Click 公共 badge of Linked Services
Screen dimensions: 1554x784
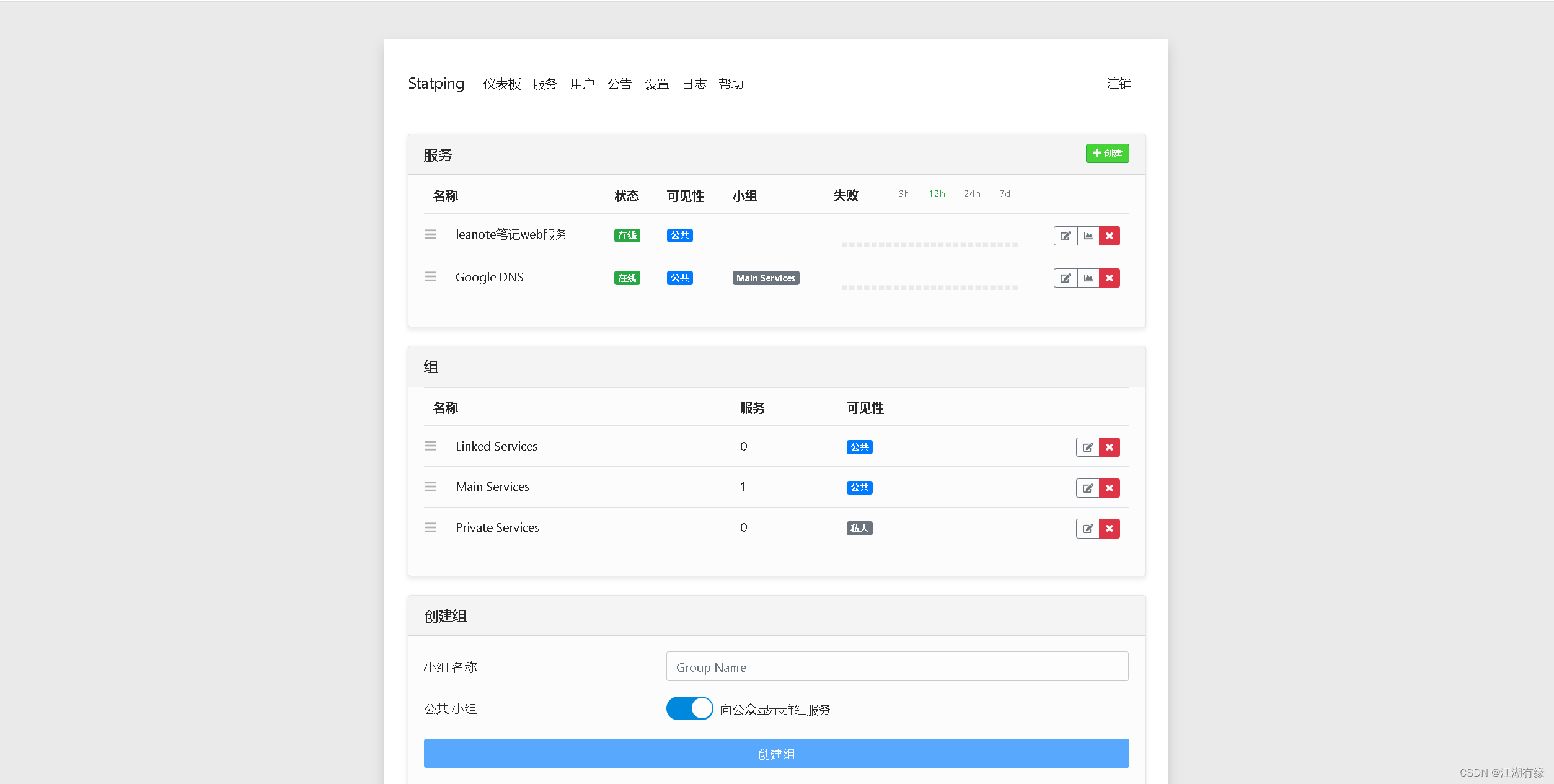coord(859,447)
